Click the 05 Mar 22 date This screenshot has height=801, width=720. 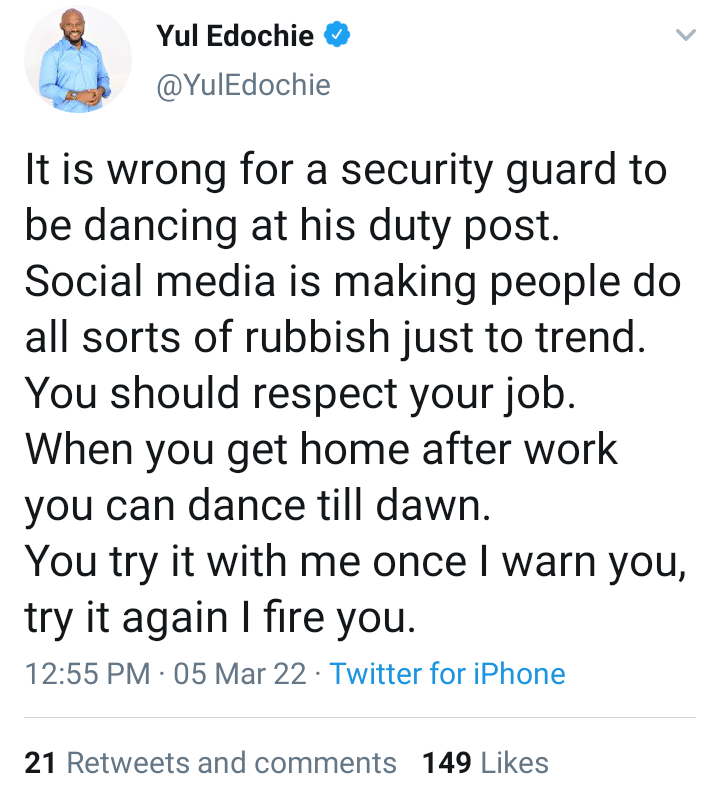click(x=240, y=674)
